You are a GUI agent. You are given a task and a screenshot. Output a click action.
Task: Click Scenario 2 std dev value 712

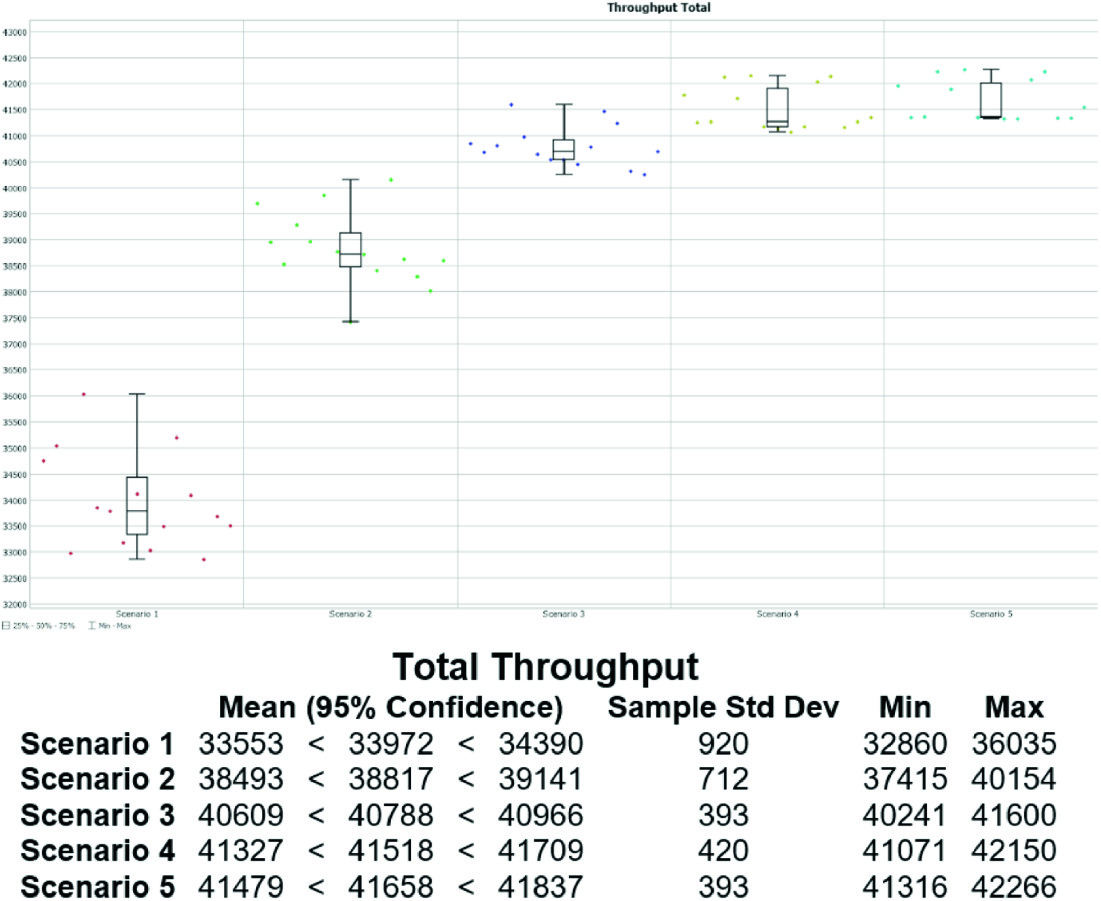(723, 779)
